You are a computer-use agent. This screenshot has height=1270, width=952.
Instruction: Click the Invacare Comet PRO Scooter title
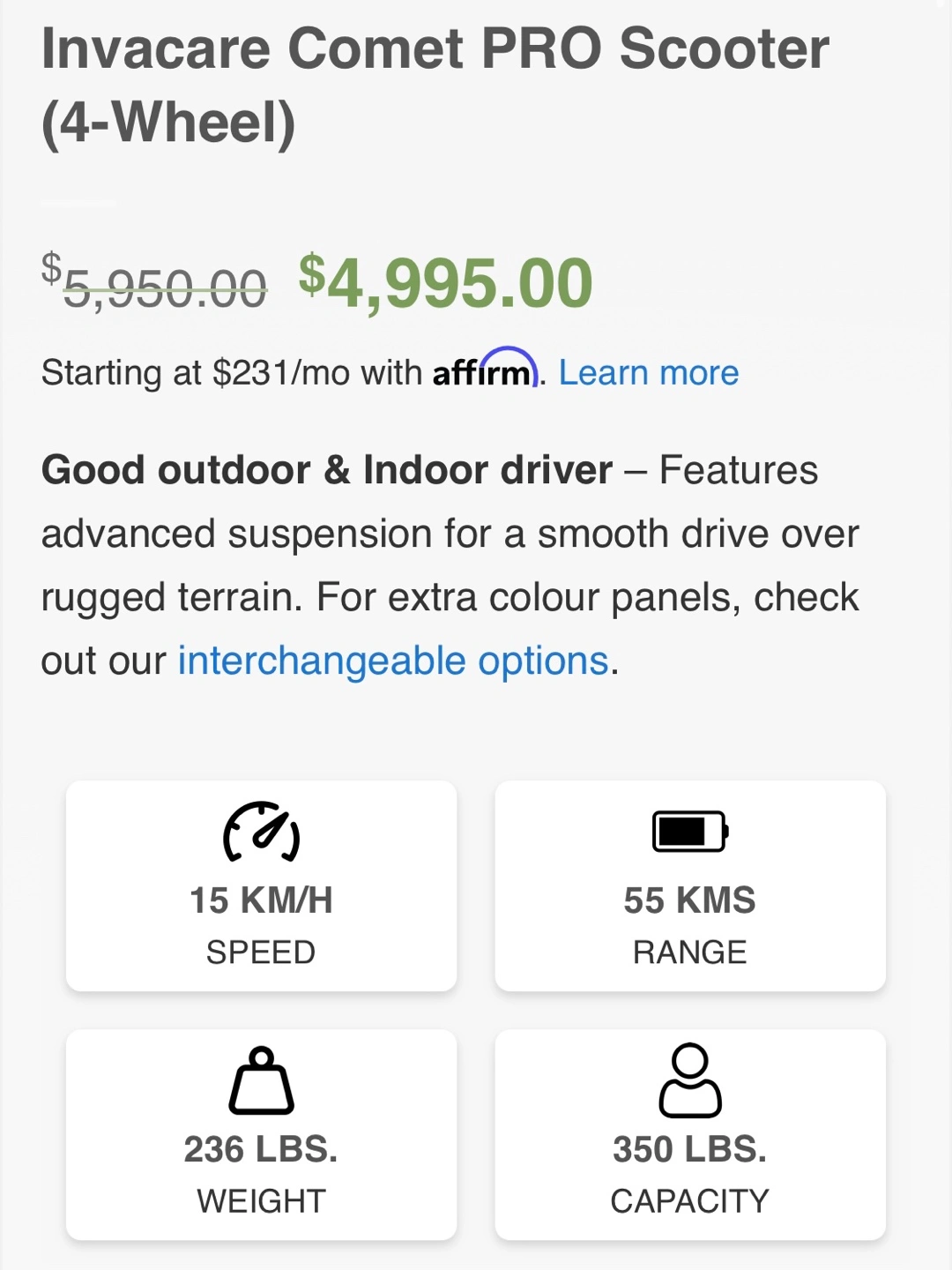pyautogui.click(x=435, y=85)
